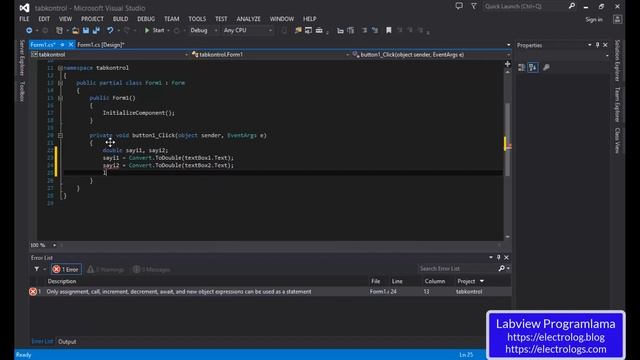The image size is (640, 360).
Task: Open the Project column filter dropdown
Action: coord(482,281)
